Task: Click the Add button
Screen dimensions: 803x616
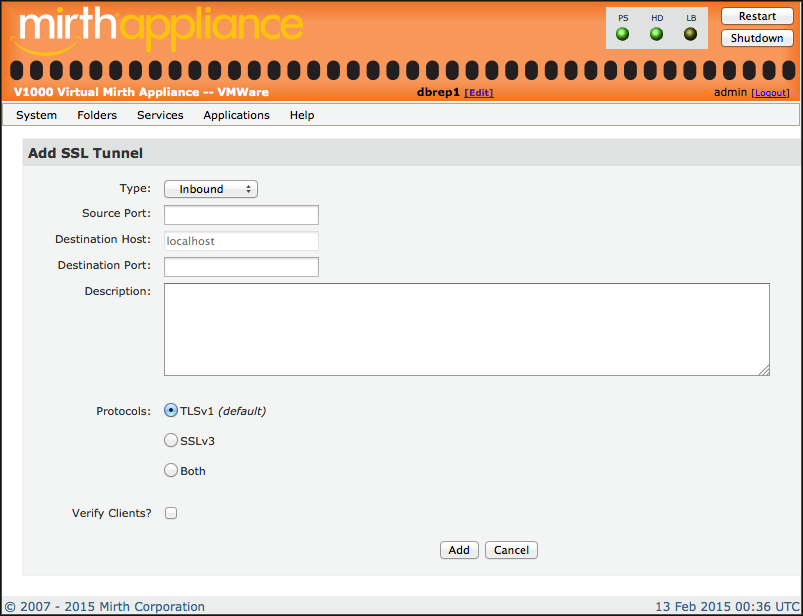Action: click(459, 550)
